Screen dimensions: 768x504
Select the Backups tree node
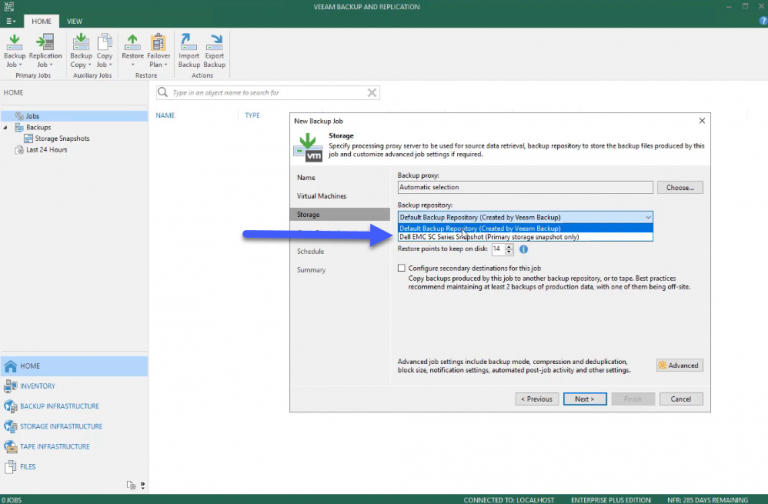tap(39, 127)
